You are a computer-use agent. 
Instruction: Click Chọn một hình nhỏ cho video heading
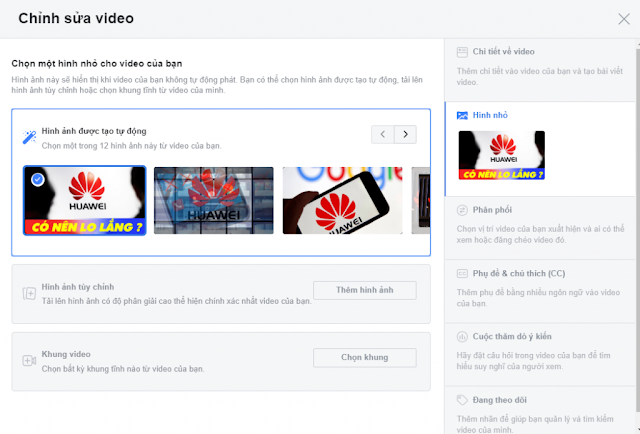click(97, 63)
